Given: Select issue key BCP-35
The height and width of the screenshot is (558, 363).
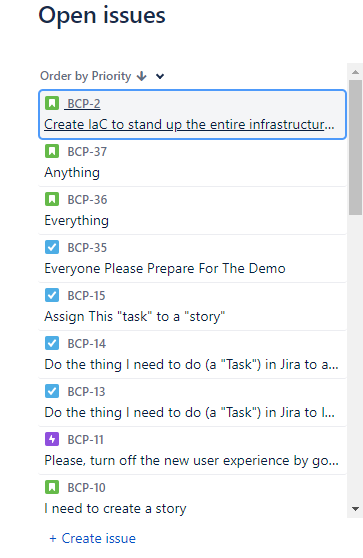Looking at the screenshot, I should click(x=87, y=248).
